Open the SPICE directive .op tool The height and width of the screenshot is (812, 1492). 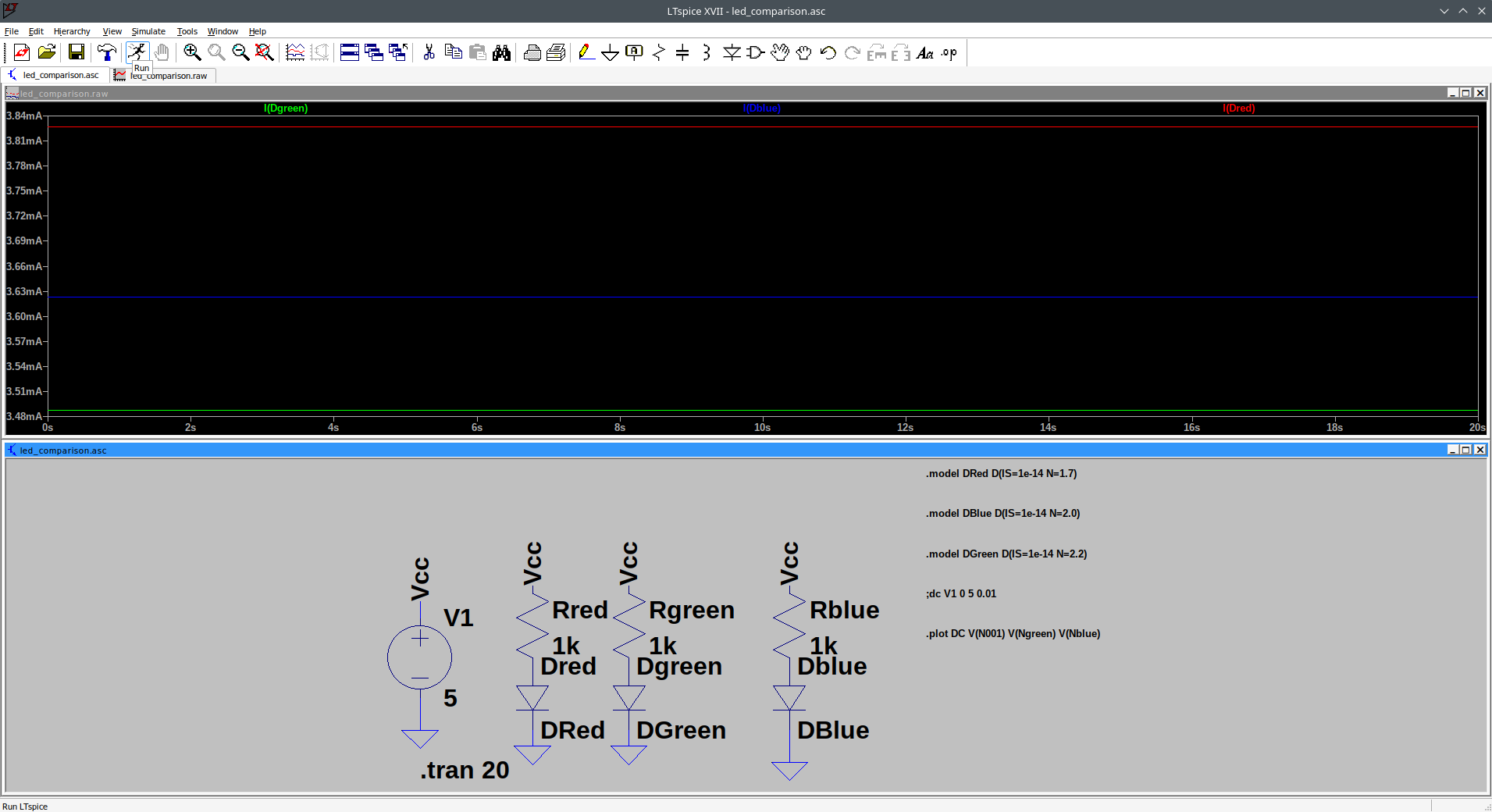[x=949, y=52]
